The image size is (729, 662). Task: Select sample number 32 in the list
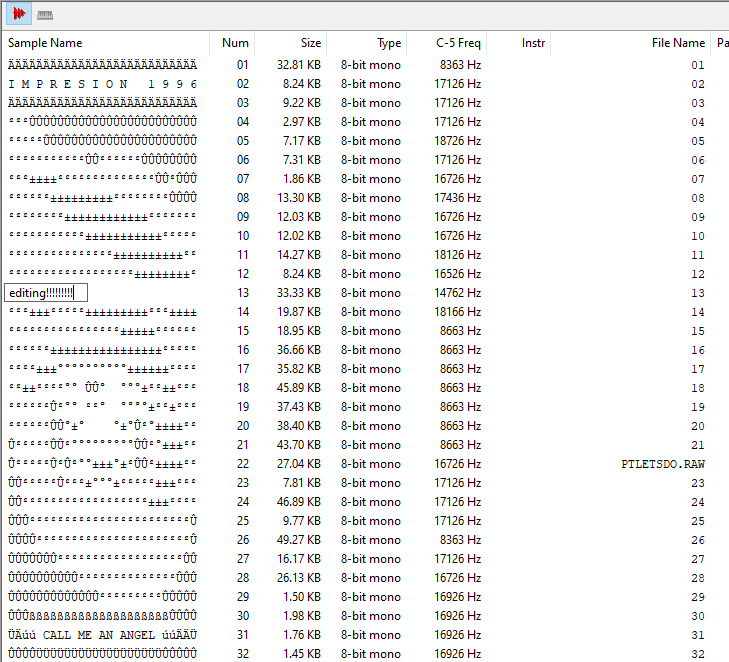tap(242, 654)
